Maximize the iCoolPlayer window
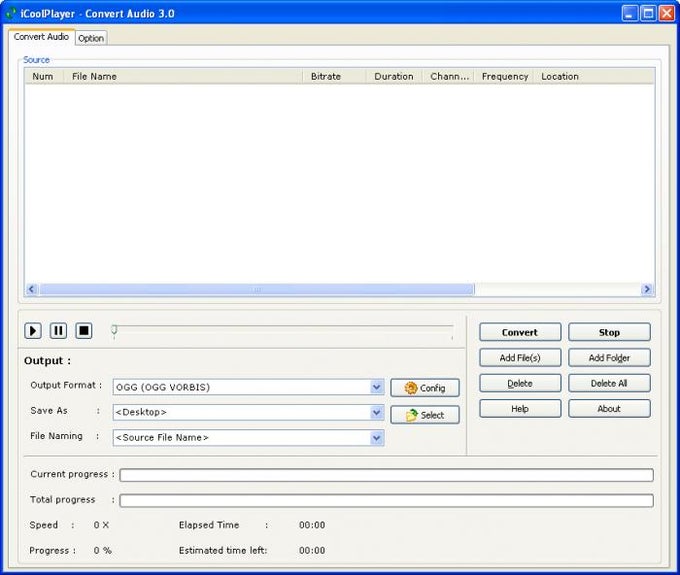 (648, 13)
